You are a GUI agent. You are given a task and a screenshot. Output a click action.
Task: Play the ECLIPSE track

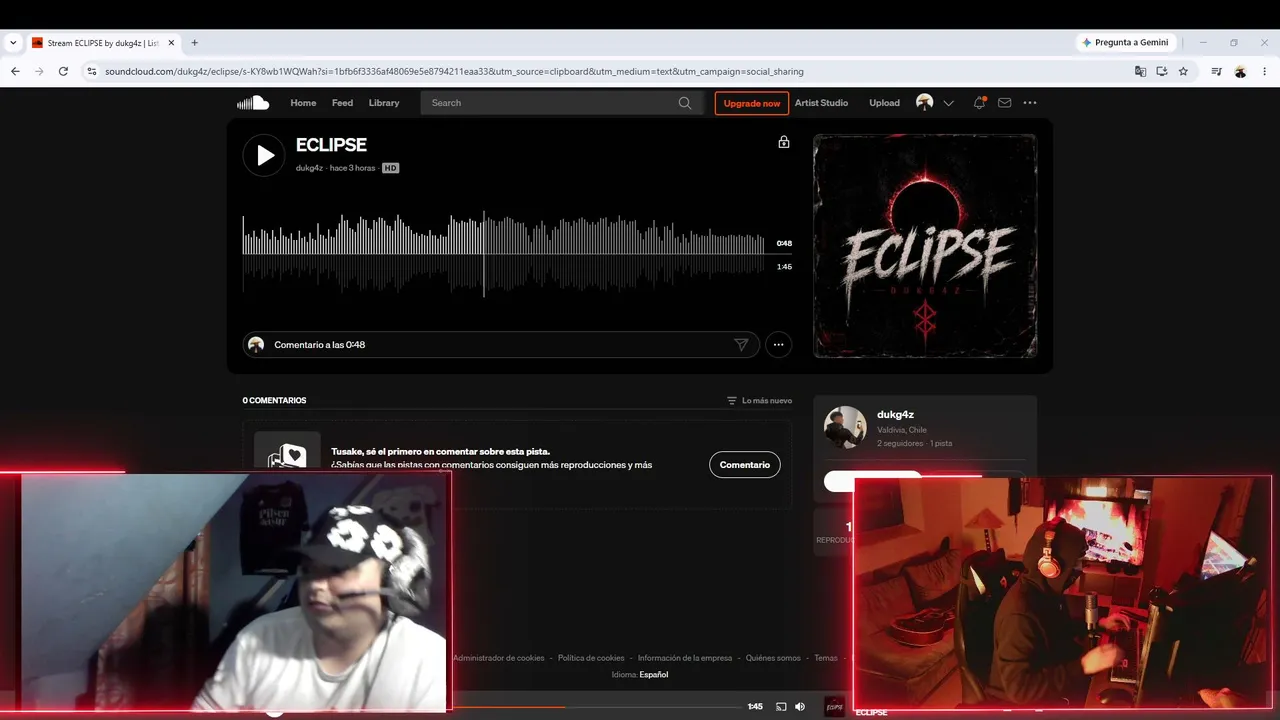pyautogui.click(x=264, y=155)
